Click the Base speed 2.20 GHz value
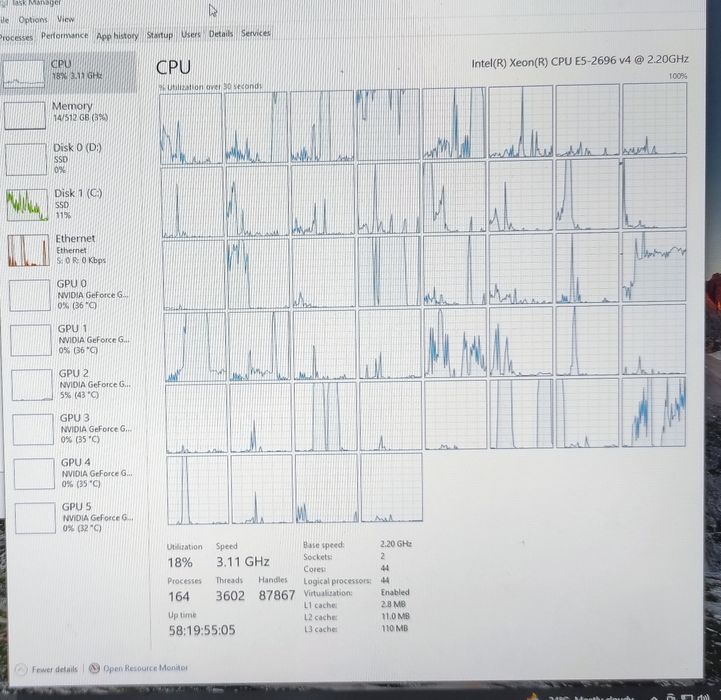Viewport: 721px width, 700px height. click(x=395, y=544)
